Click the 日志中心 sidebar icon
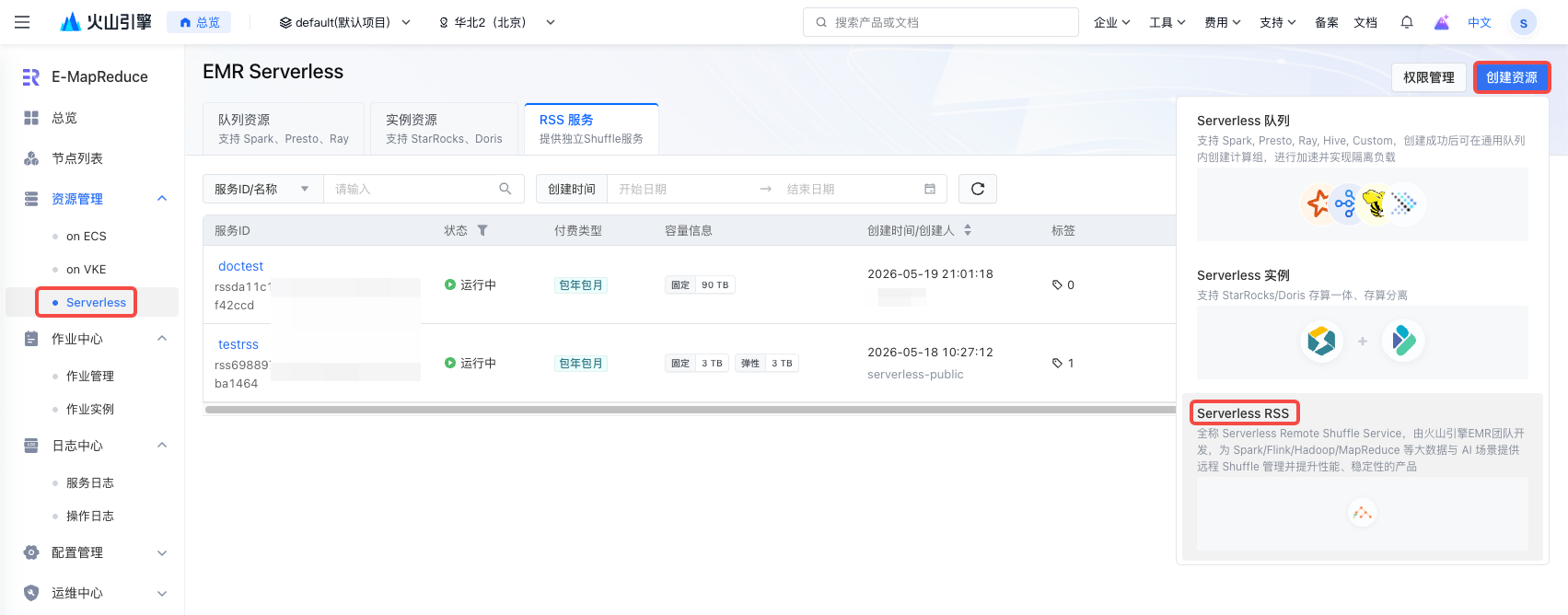This screenshot has height=615, width=1568. click(x=31, y=446)
